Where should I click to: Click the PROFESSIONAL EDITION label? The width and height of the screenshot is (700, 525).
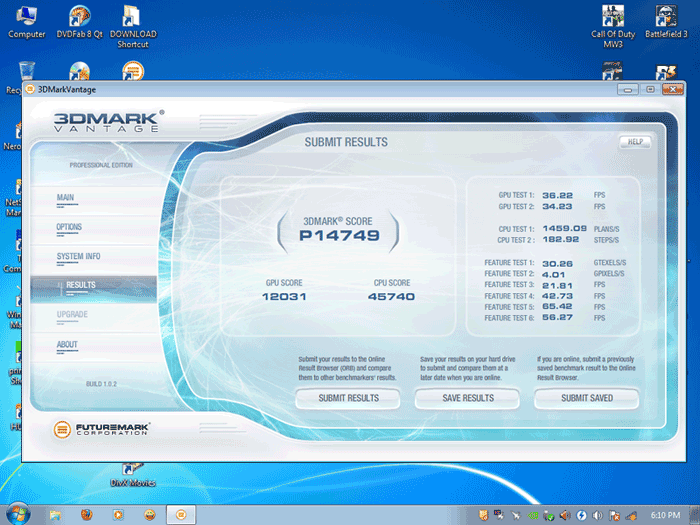click(101, 165)
